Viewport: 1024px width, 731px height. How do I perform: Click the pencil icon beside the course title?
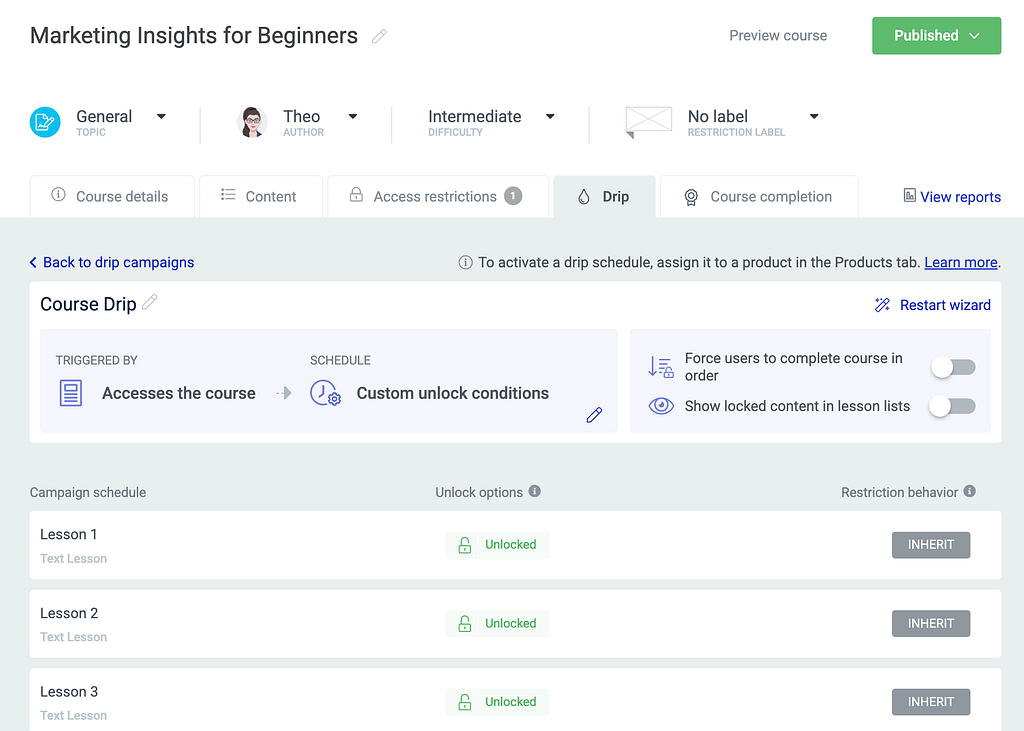(379, 36)
